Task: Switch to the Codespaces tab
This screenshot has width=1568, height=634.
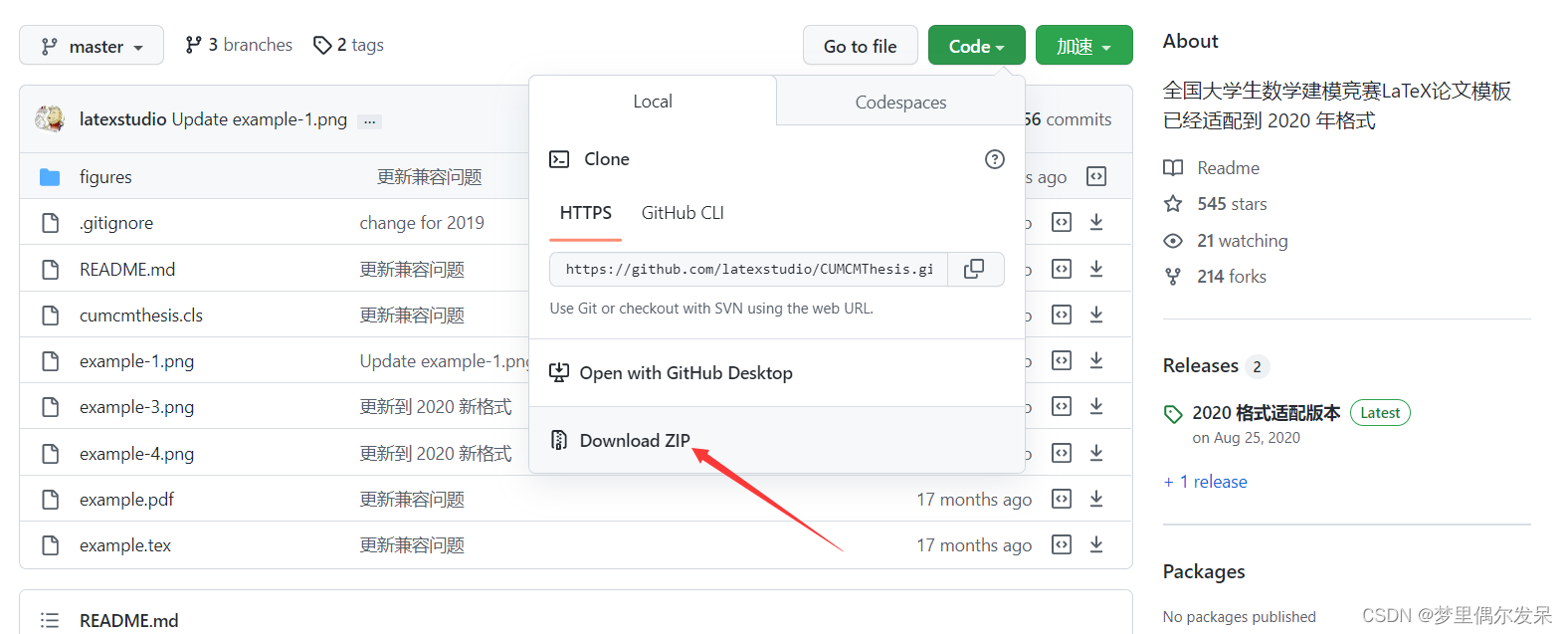Action: 900,102
